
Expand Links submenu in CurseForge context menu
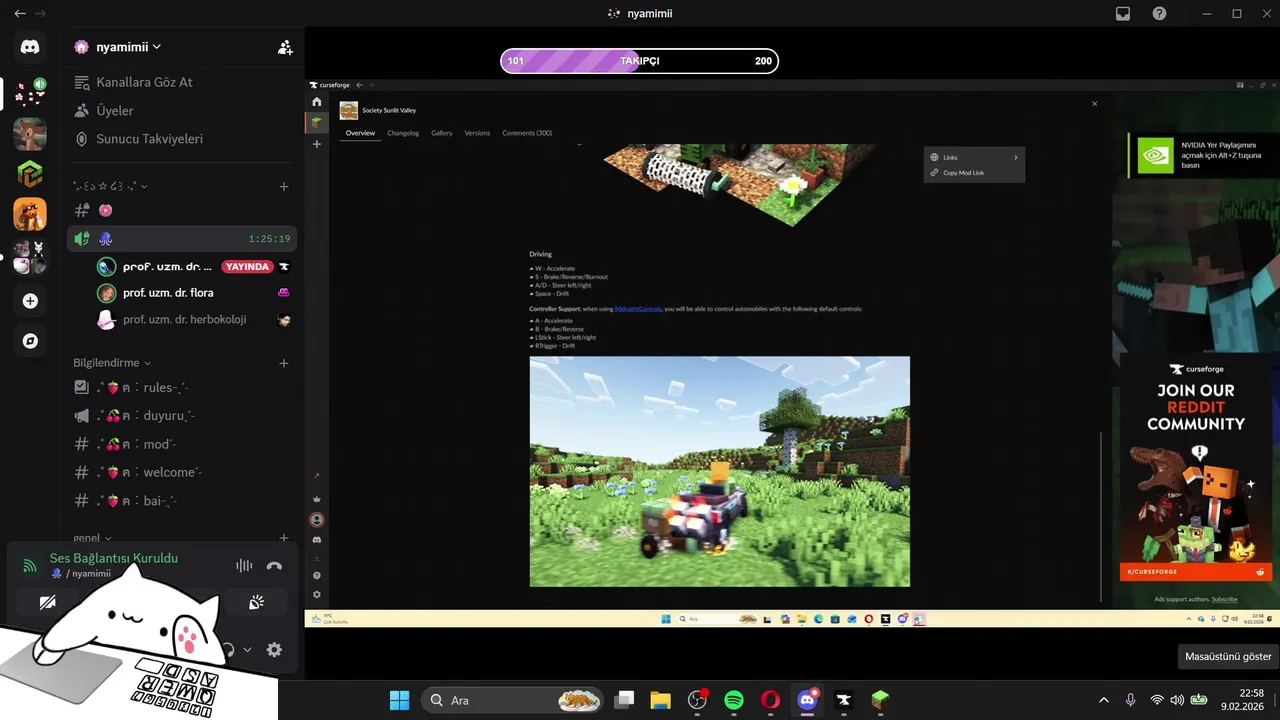(x=974, y=157)
